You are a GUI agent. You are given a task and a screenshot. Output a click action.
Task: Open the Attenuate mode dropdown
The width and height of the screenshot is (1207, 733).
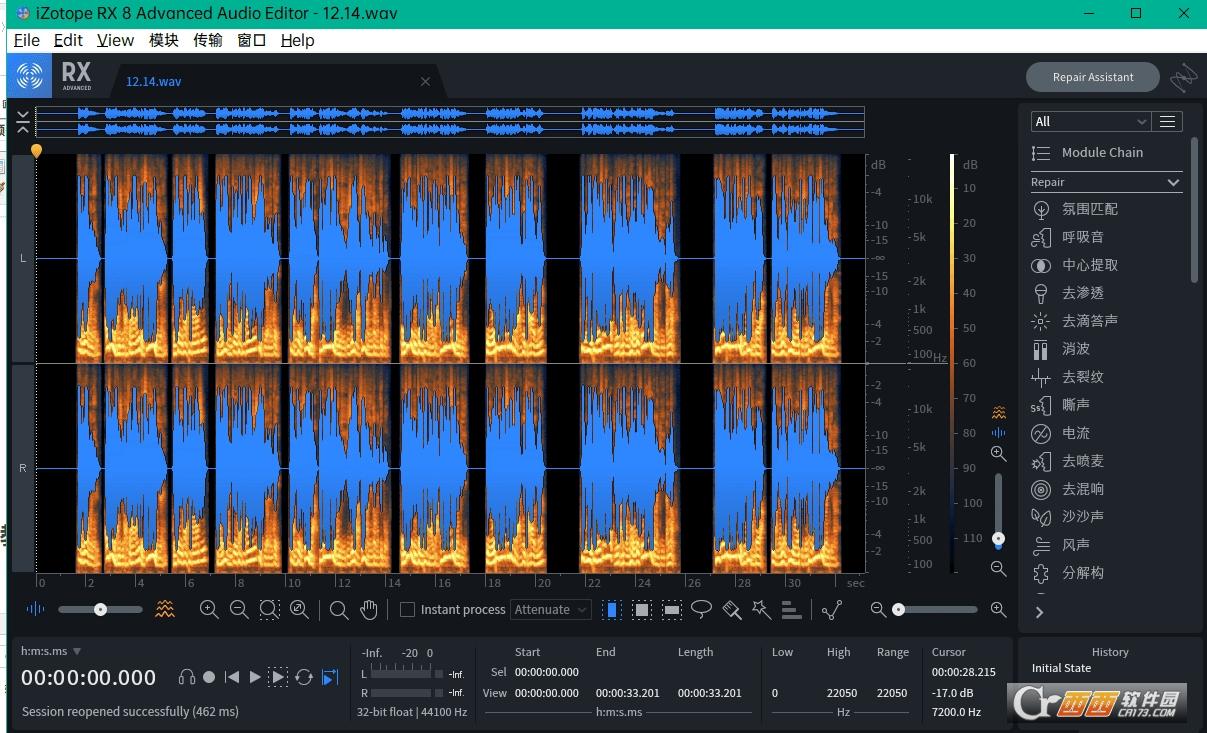(x=551, y=609)
